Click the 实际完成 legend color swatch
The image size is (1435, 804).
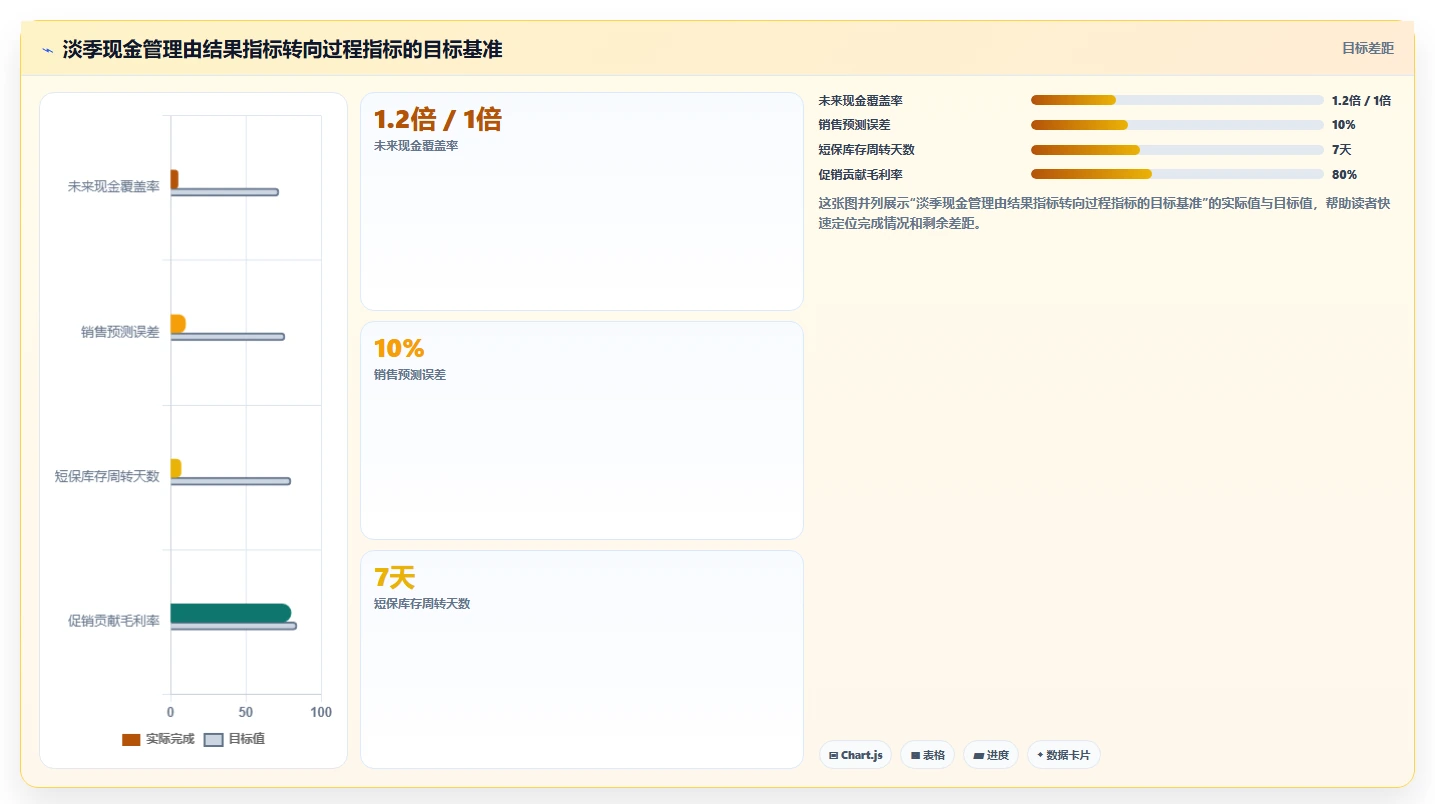point(131,740)
